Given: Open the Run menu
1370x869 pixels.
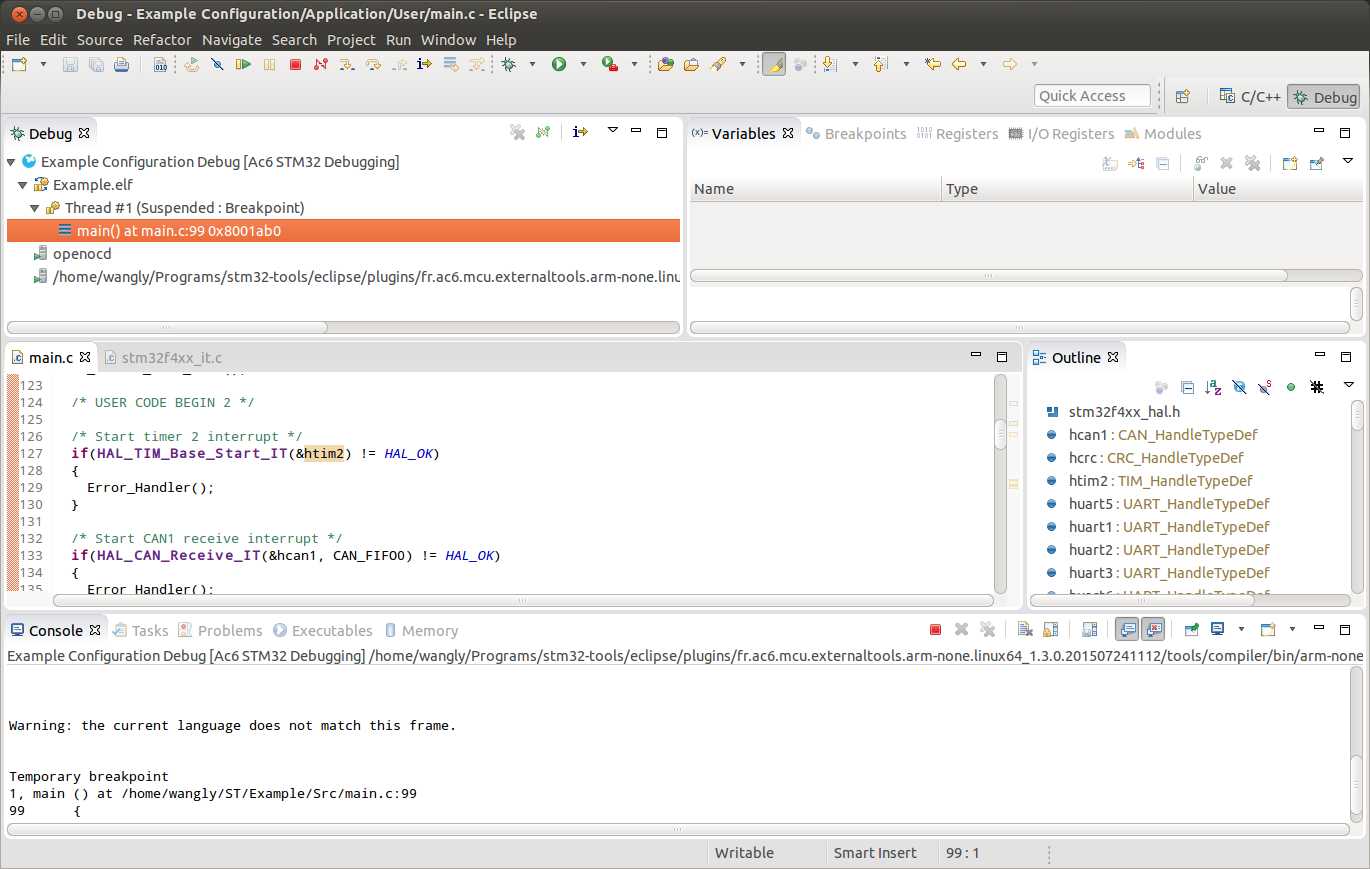Looking at the screenshot, I should tap(398, 40).
